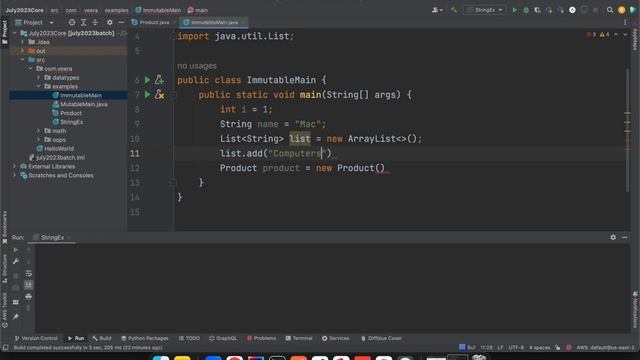
Task: Hide the Run tool window
Action: coord(625,237)
